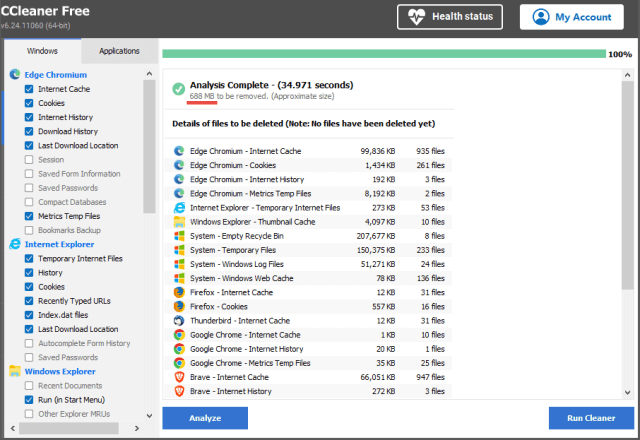Check the Autocomplete Form History option
Viewport: 640px width, 440px height.
click(x=29, y=343)
